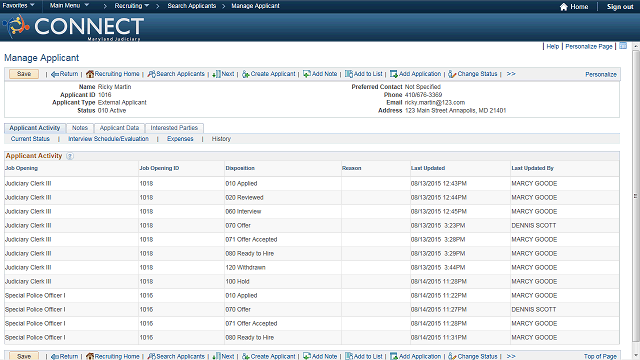Click the Next icon in bottom toolbar

coord(216,356)
